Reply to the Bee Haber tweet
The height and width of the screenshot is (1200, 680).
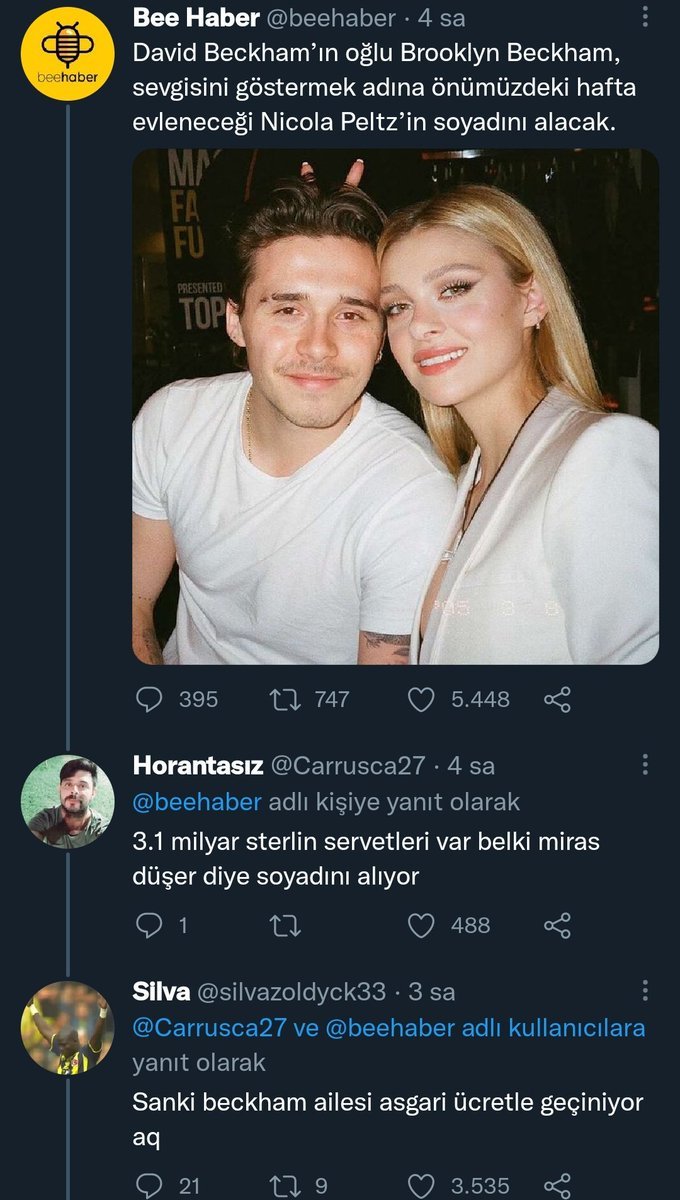click(x=148, y=699)
